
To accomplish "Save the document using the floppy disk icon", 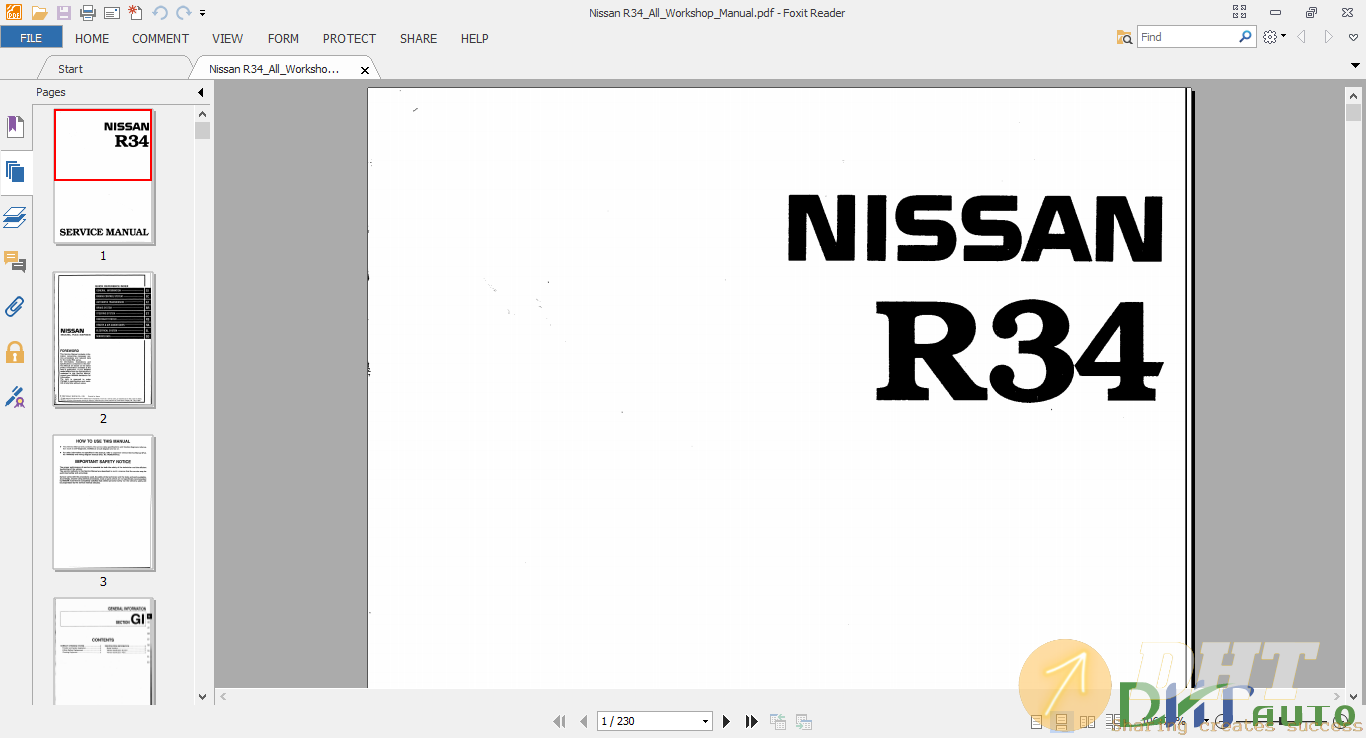I will click(x=64, y=13).
